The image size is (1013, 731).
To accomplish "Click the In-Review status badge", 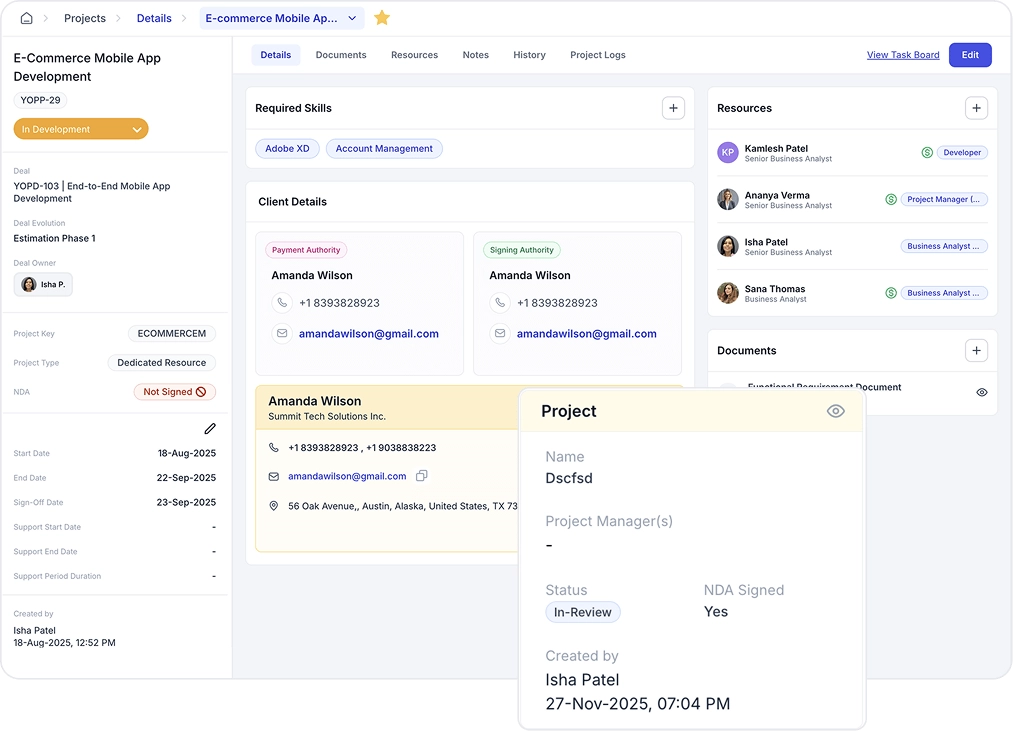I will pos(582,612).
